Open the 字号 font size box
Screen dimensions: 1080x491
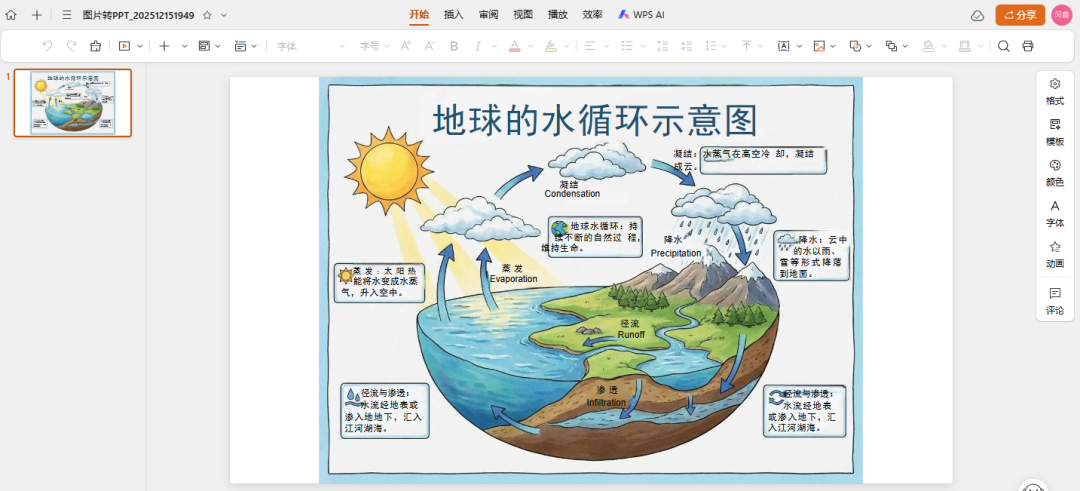tap(374, 46)
